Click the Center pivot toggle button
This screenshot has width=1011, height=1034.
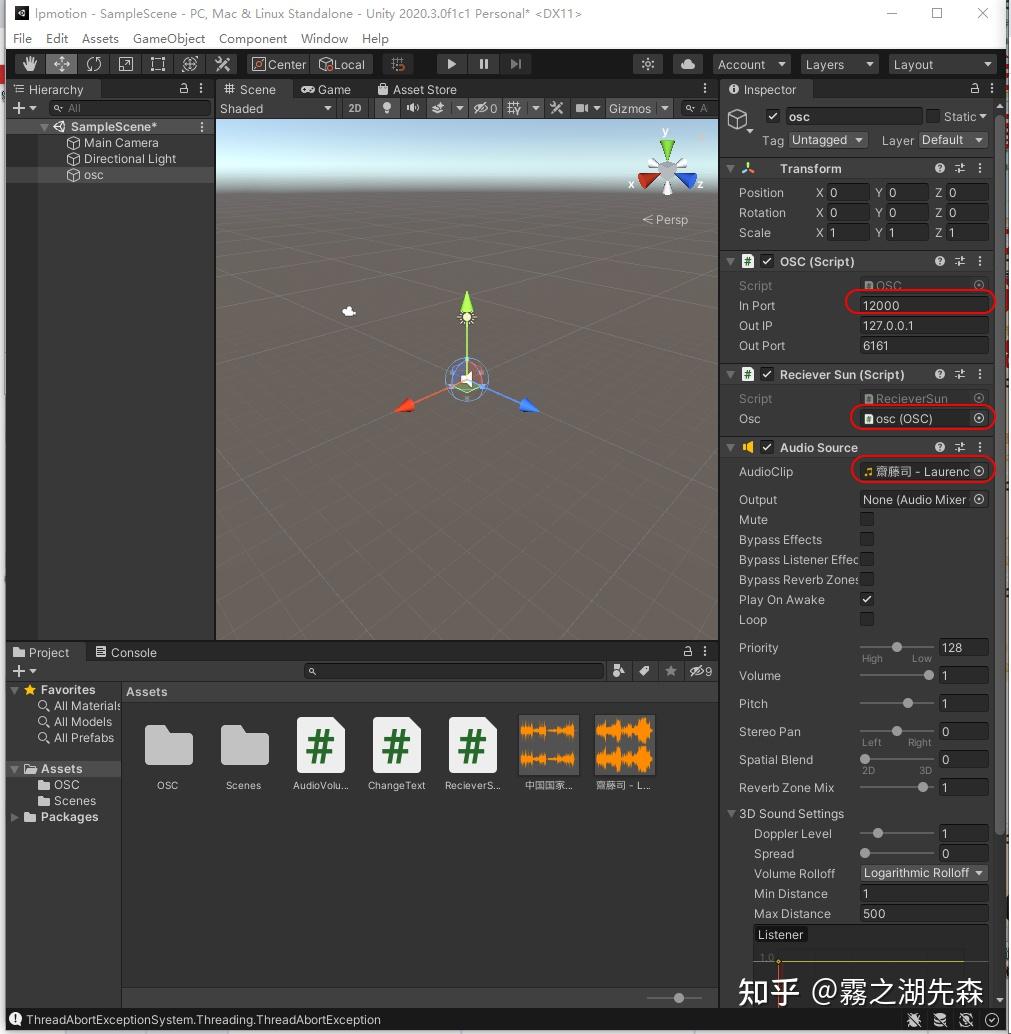278,63
